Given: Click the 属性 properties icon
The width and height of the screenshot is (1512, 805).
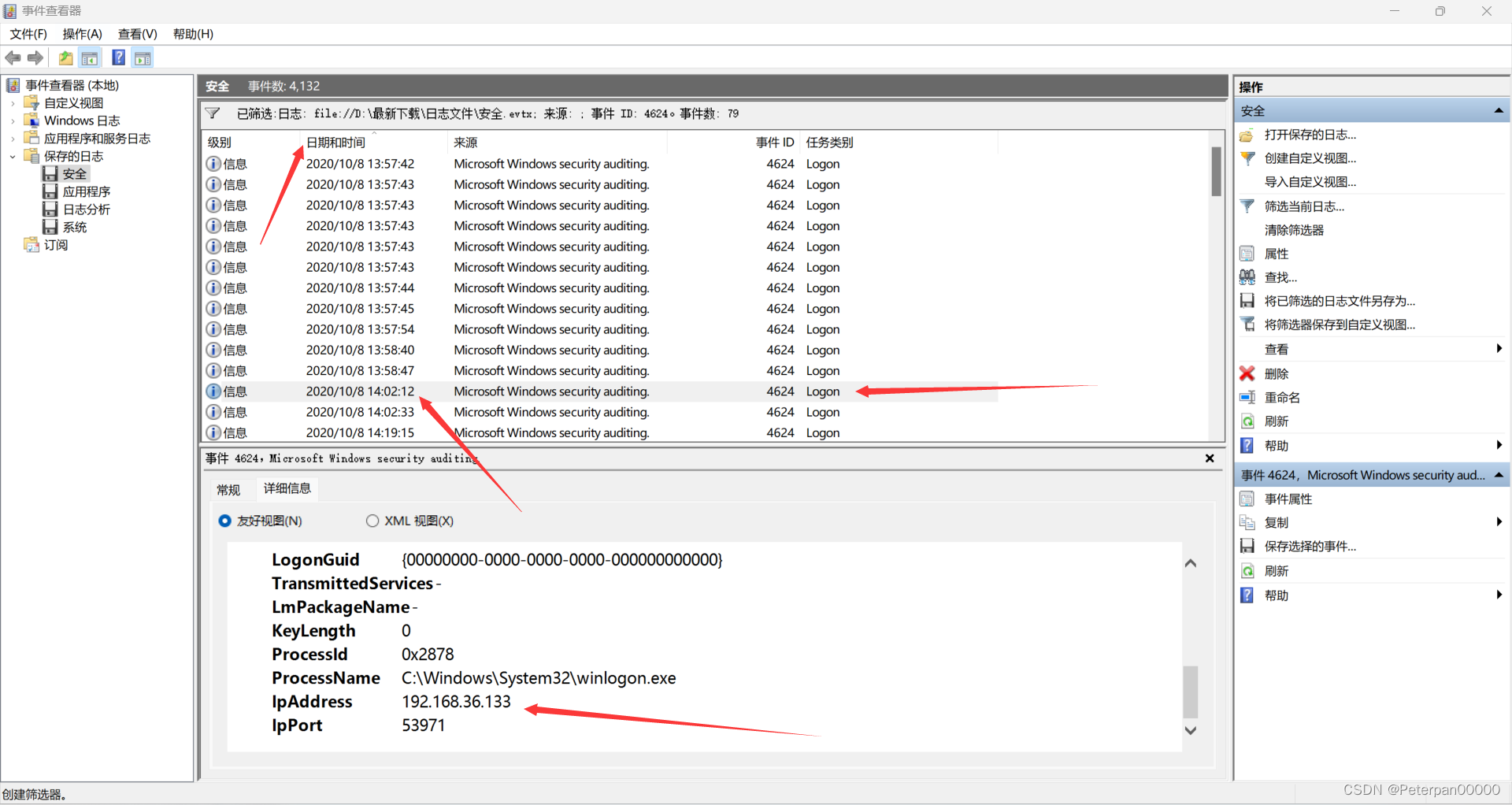Looking at the screenshot, I should click(1247, 254).
